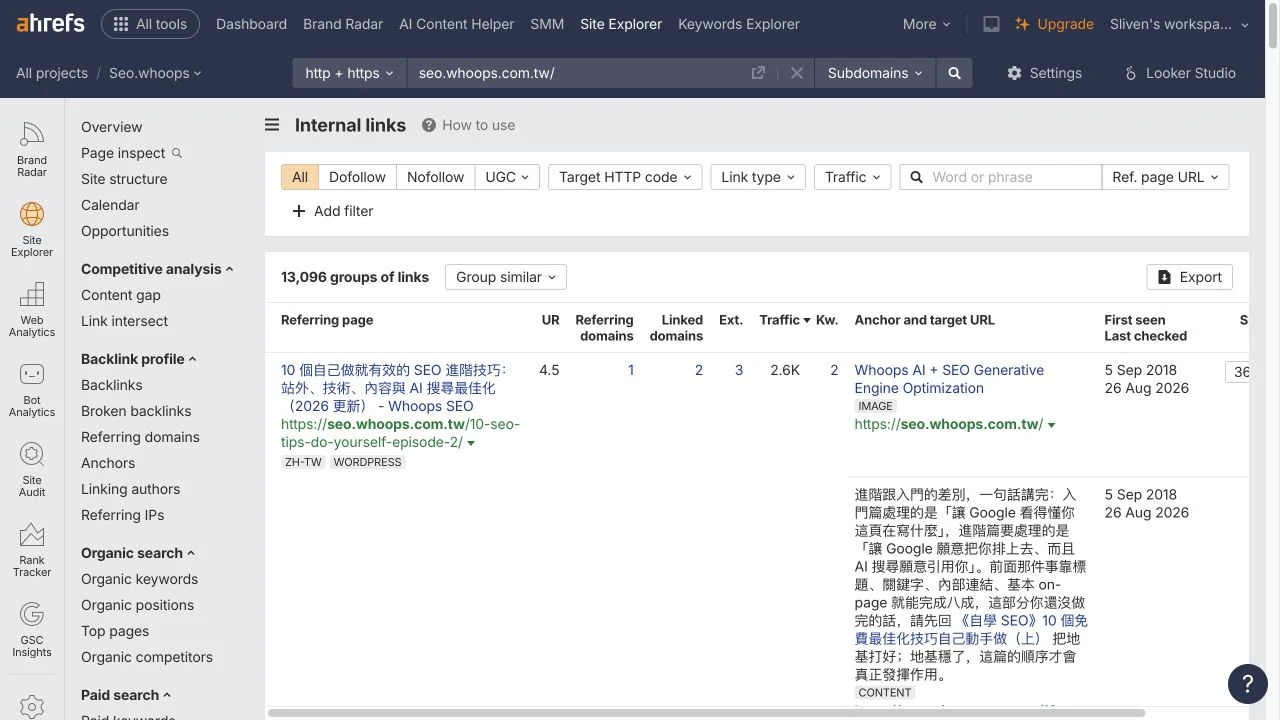
Task: Open project Settings
Action: point(1044,73)
